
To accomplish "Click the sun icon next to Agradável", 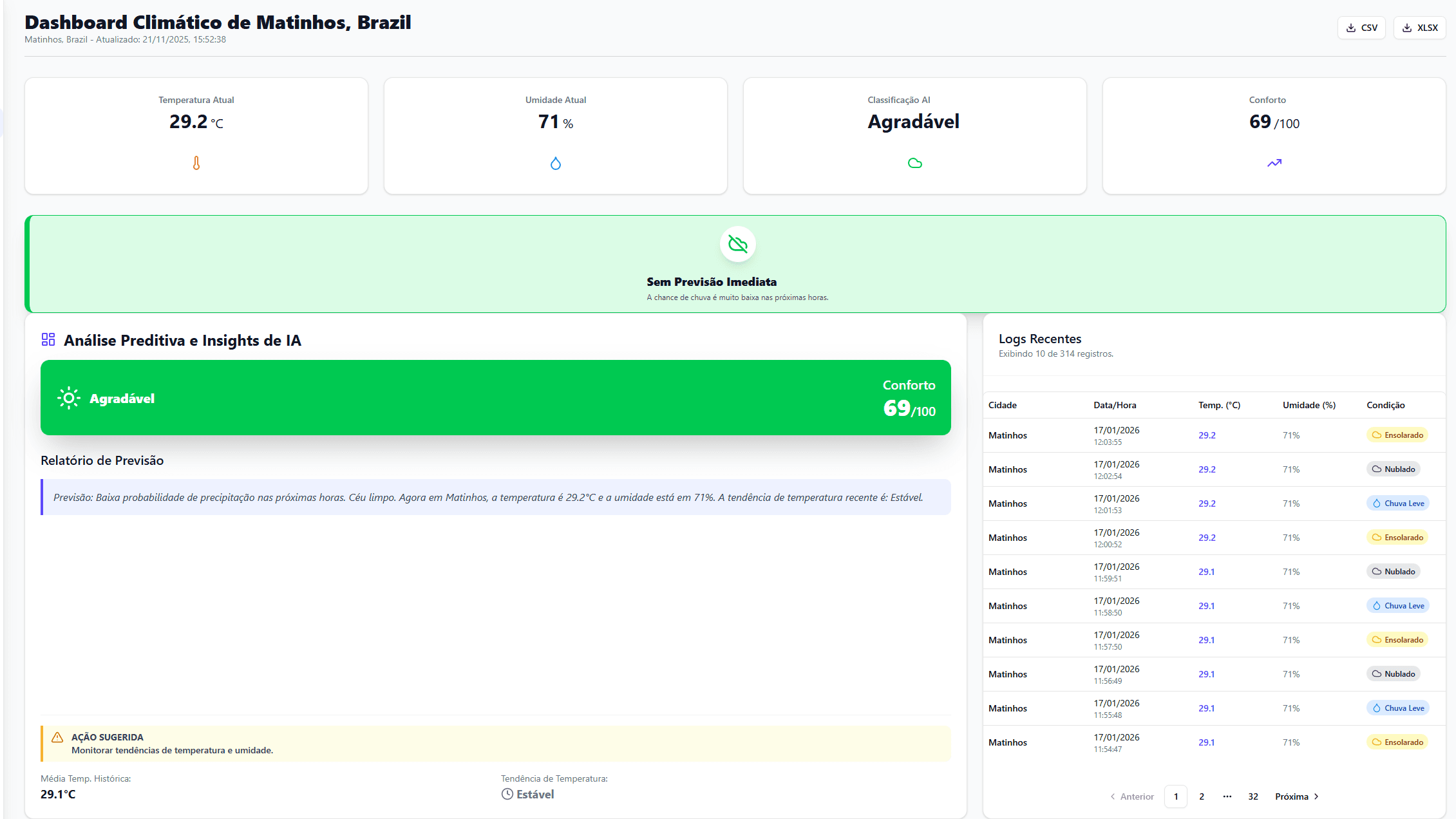I will [x=68, y=398].
